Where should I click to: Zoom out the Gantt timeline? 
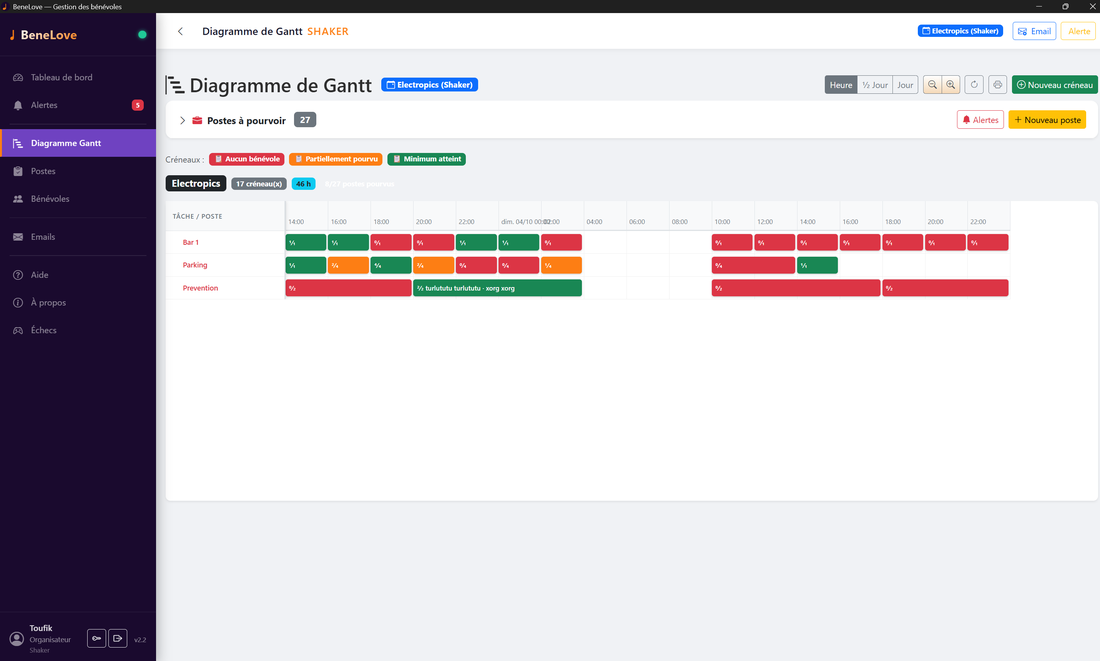(932, 85)
